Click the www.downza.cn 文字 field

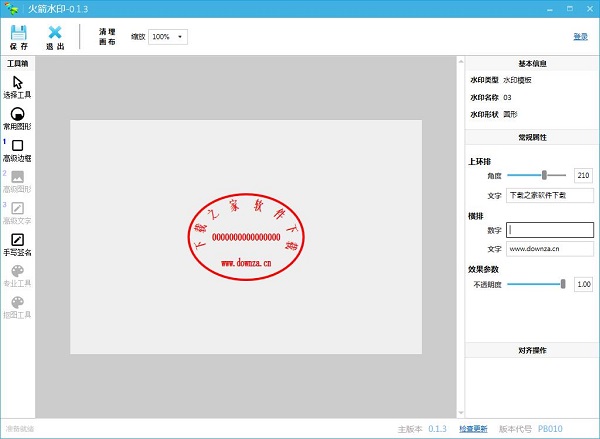(x=549, y=248)
